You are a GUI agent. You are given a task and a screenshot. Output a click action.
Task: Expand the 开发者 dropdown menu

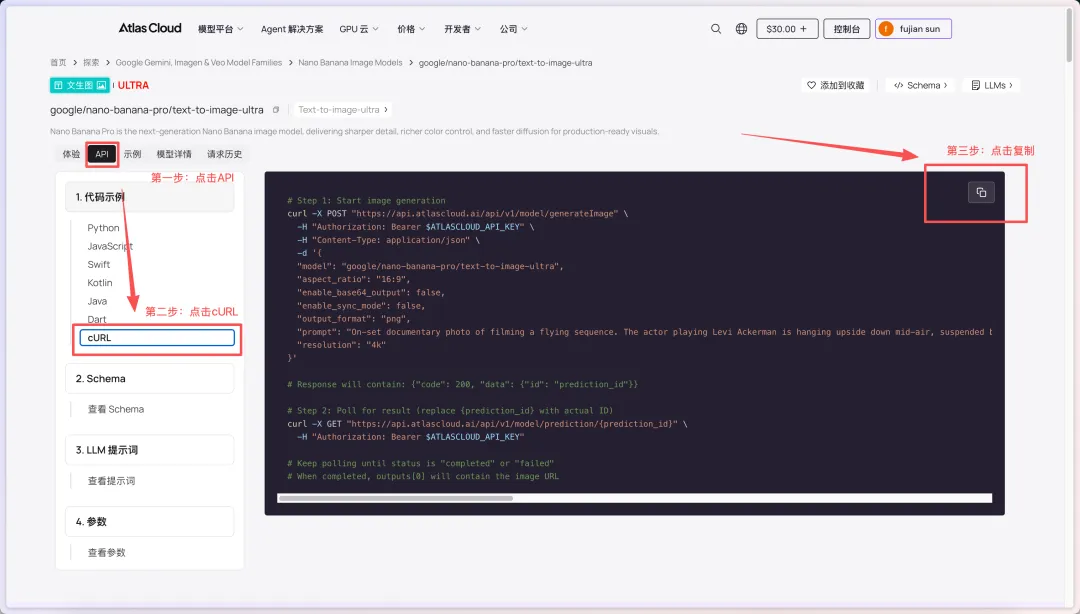coord(462,29)
